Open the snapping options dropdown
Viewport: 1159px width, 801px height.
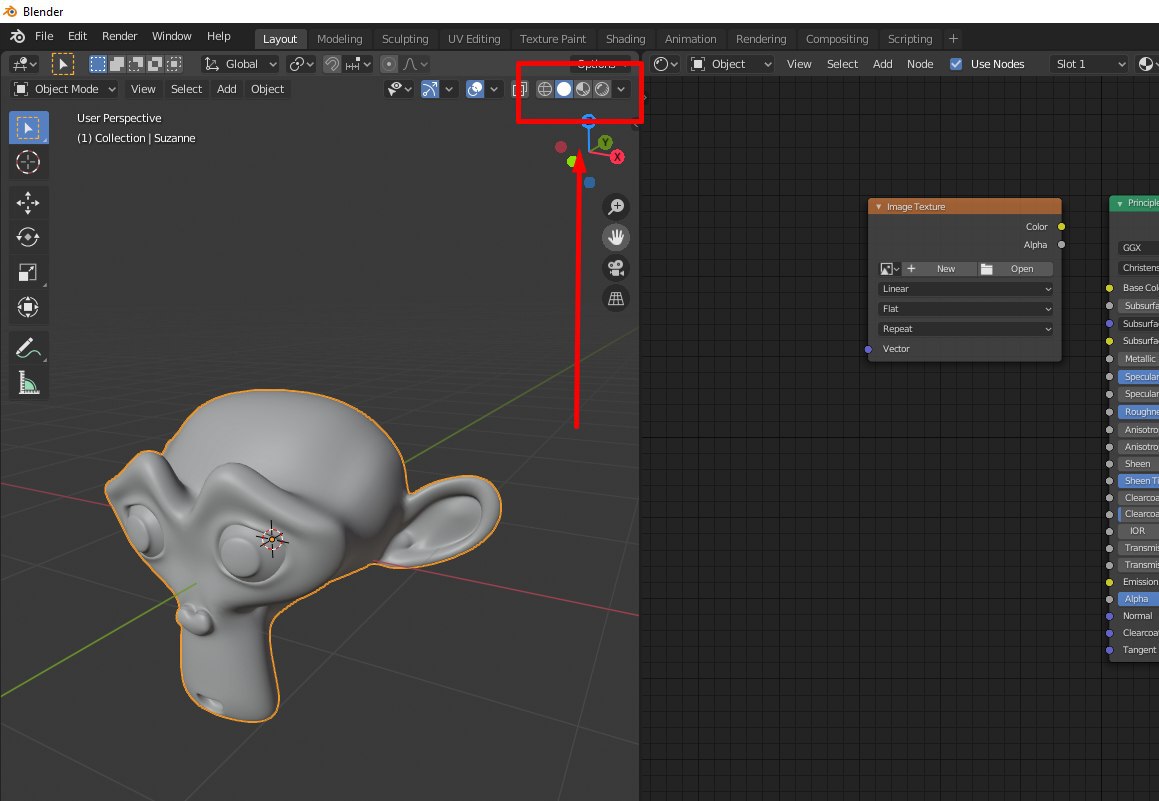coord(359,64)
